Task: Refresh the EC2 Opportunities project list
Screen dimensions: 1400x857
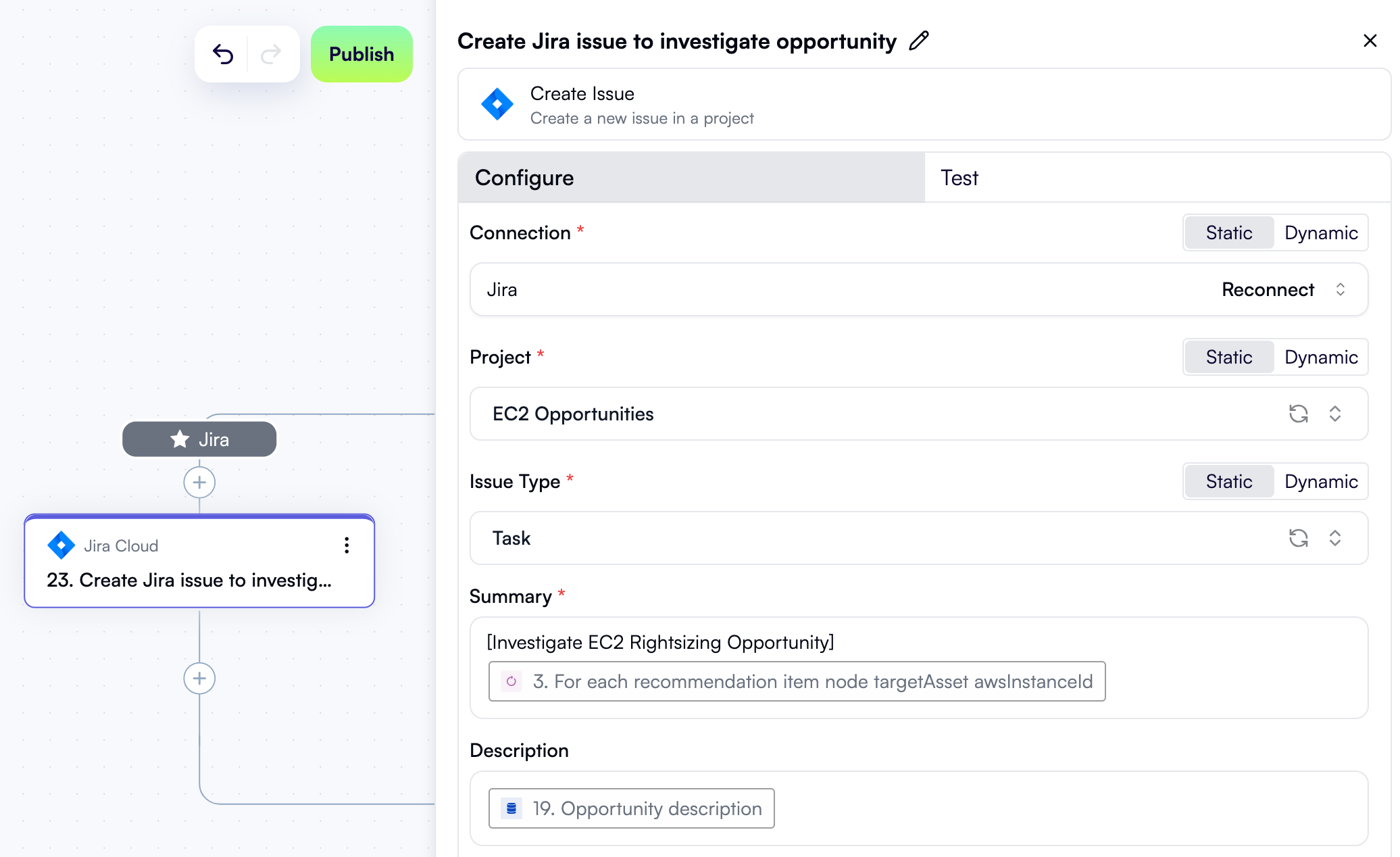Action: click(1299, 414)
